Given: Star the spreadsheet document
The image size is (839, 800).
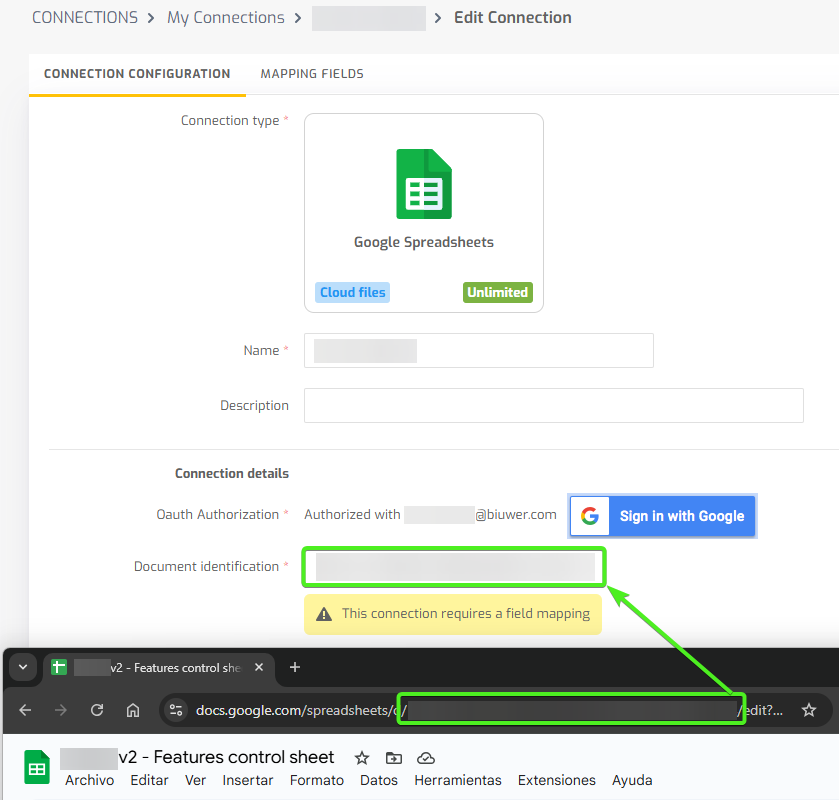Looking at the screenshot, I should click(x=362, y=758).
